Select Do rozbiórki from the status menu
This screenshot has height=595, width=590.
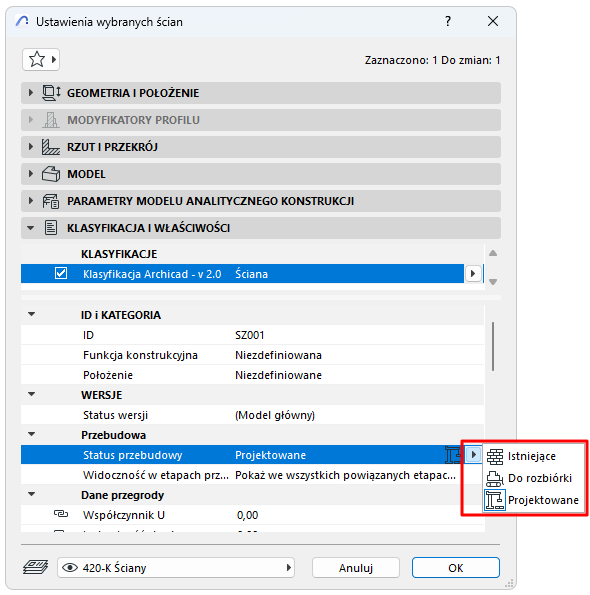(x=533, y=478)
